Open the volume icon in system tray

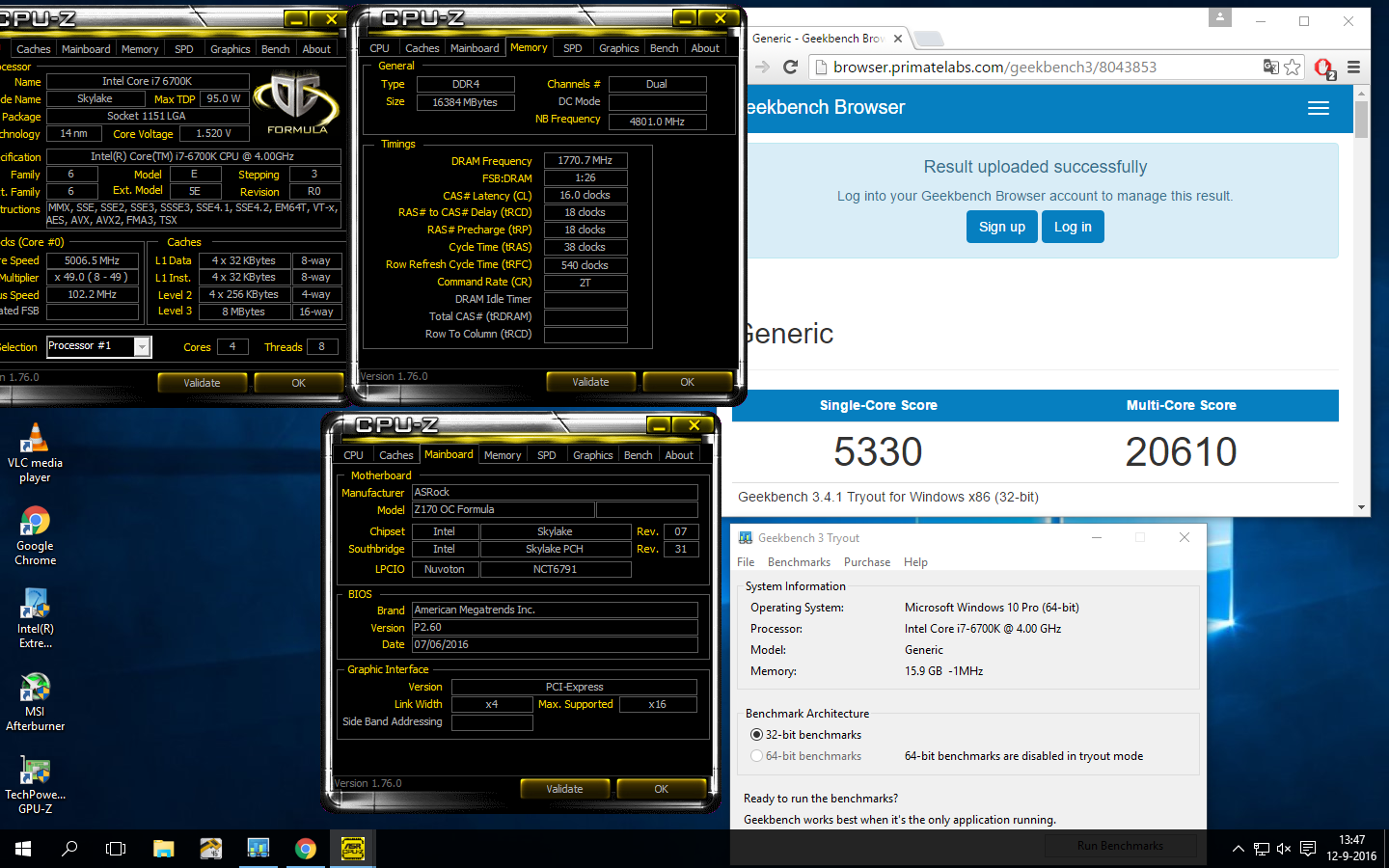tap(1284, 849)
